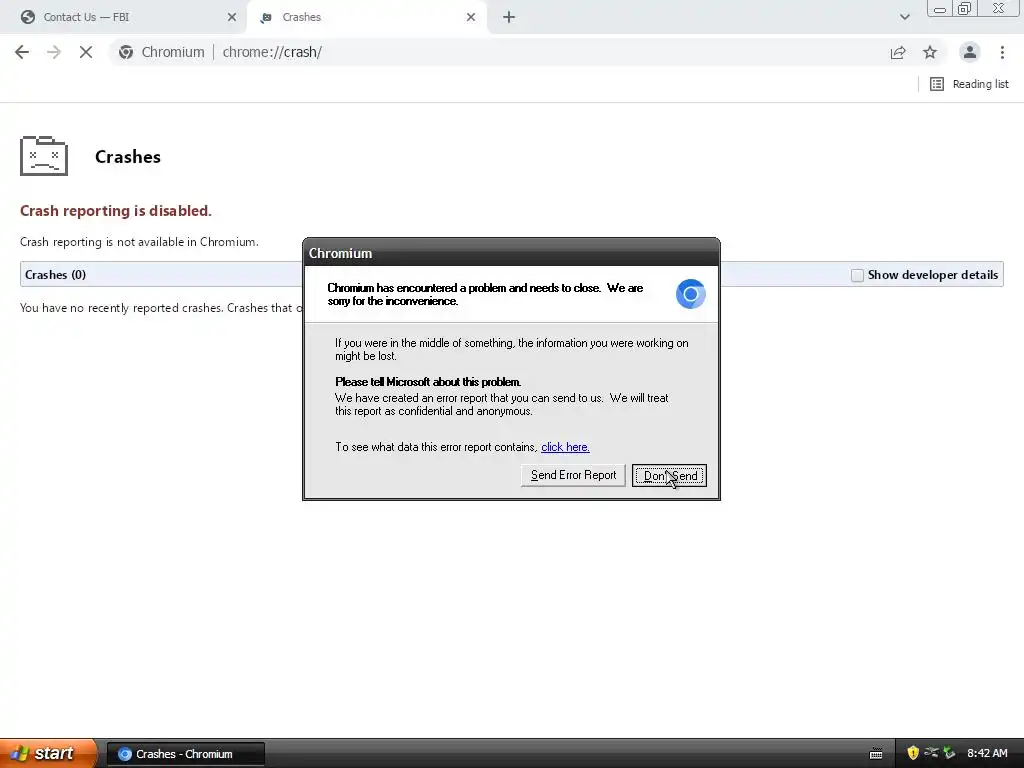This screenshot has width=1024, height=768.
Task: Click the 'Crash reporting is disabled.' heading
Action: click(116, 211)
